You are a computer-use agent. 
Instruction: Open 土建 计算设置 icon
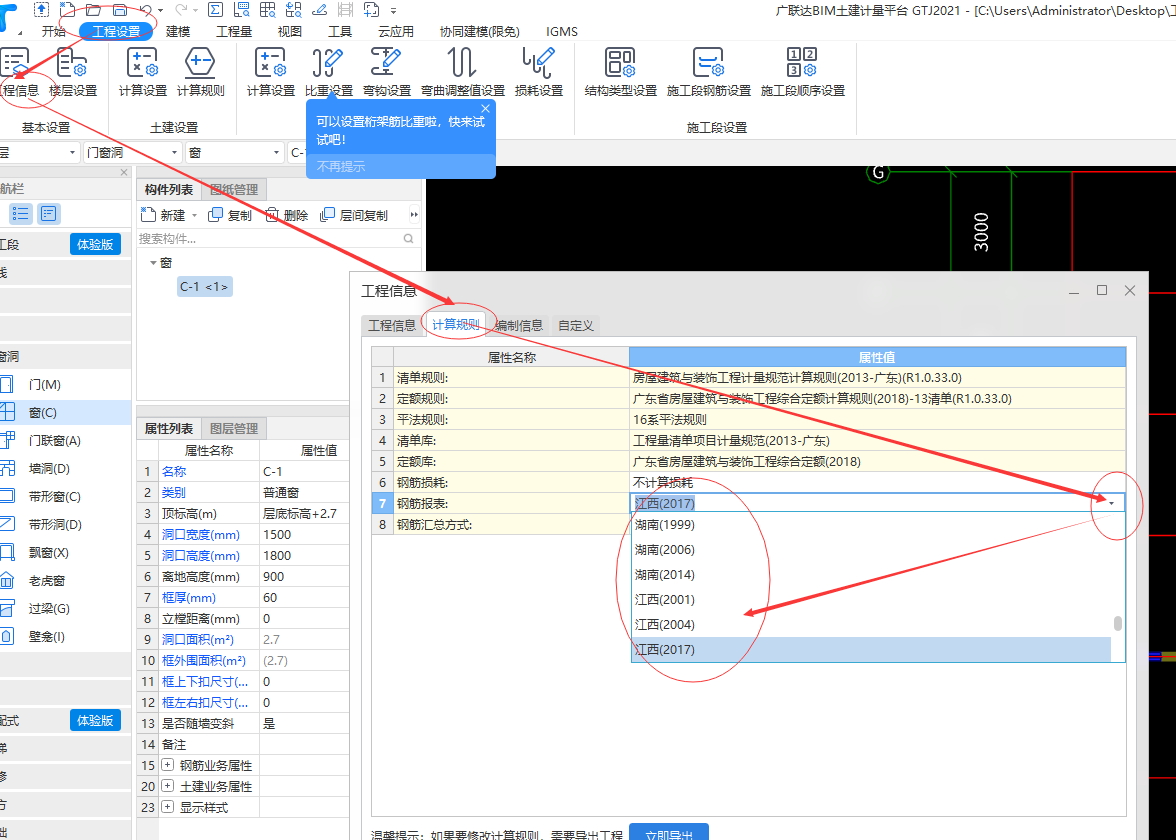[142, 72]
